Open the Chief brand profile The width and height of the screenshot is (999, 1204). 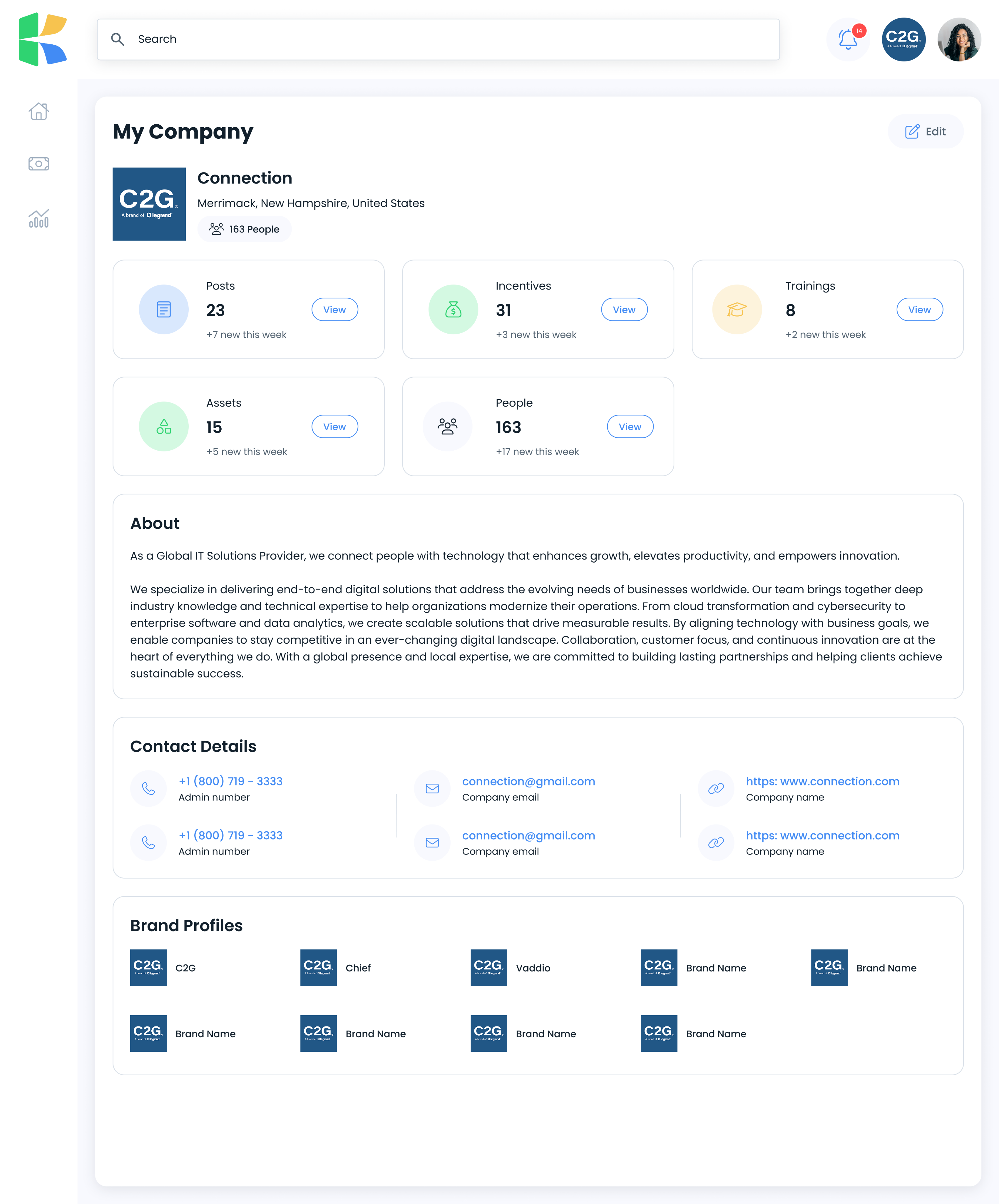(336, 968)
